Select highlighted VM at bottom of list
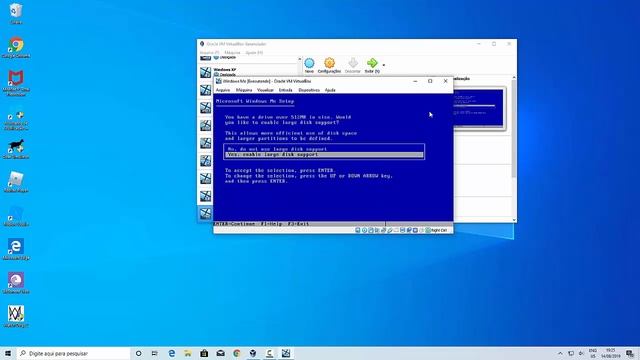The height and width of the screenshot is (360, 640). tap(205, 213)
